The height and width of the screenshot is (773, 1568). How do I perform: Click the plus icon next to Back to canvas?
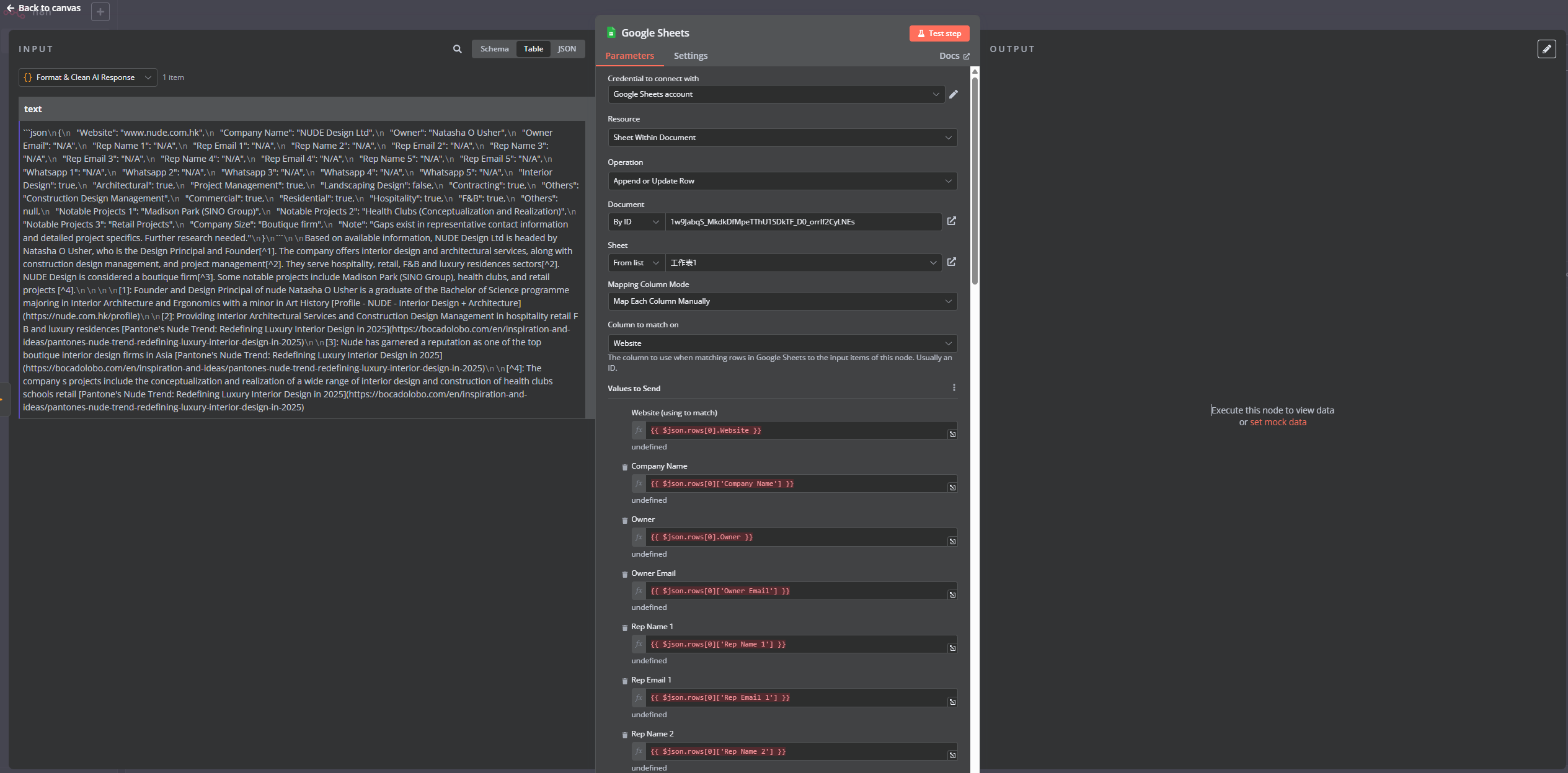tap(100, 12)
